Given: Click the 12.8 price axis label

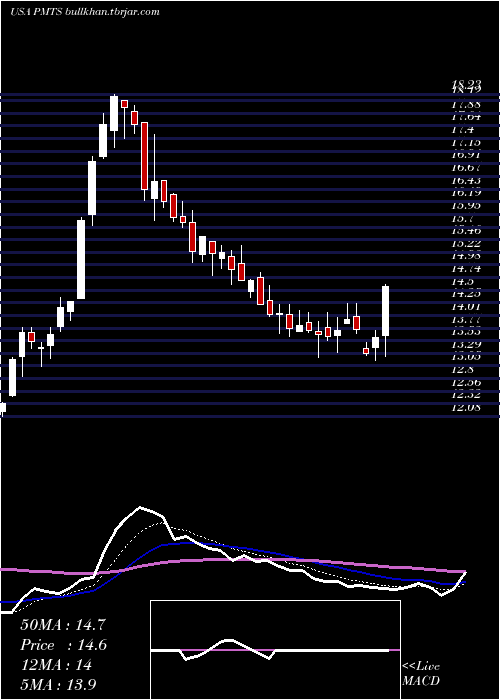Looking at the screenshot, I should click(x=462, y=369).
